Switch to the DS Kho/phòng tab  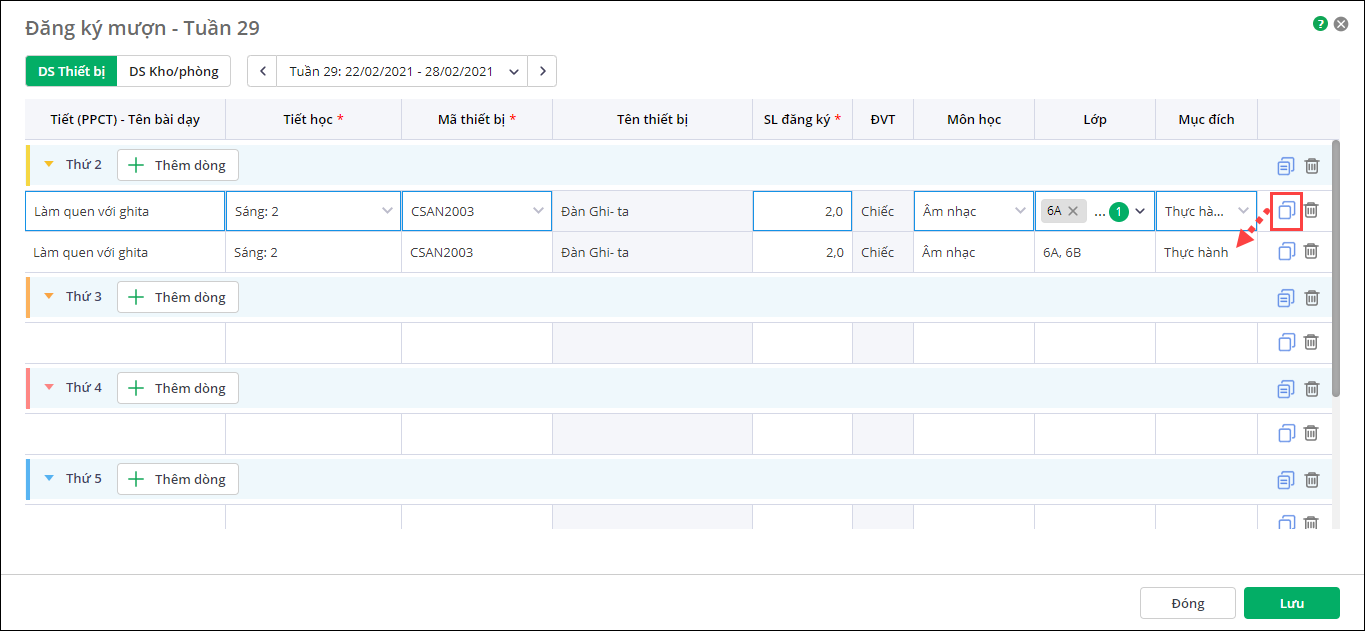pos(174,72)
